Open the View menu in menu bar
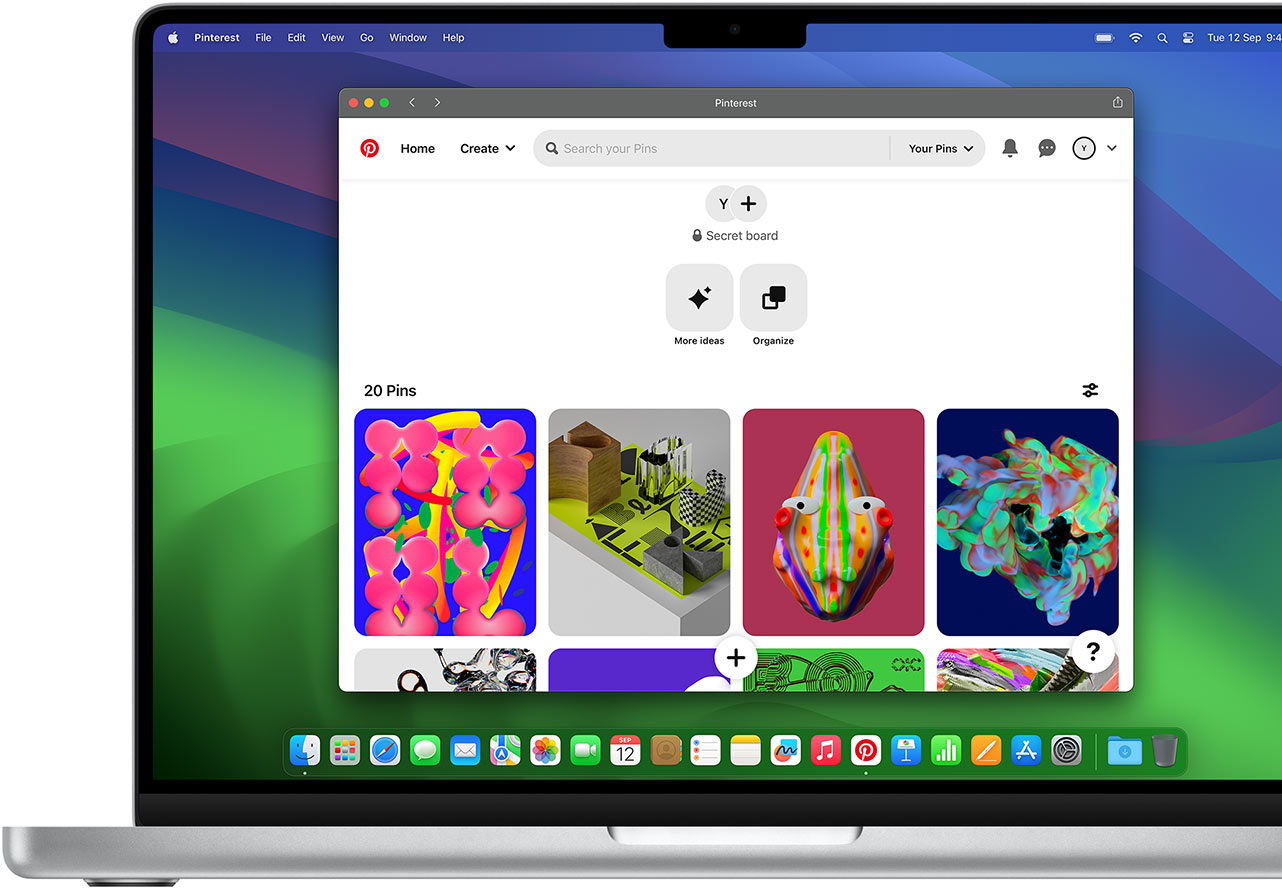The width and height of the screenshot is (1282, 890). pyautogui.click(x=333, y=38)
